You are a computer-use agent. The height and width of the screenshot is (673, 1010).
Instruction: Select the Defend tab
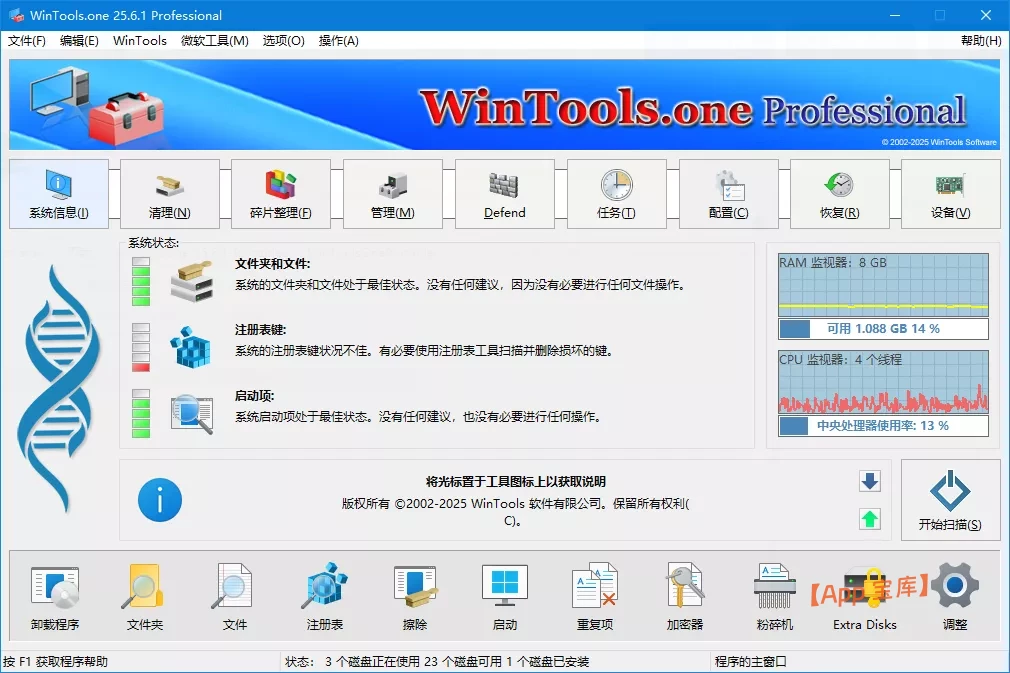click(504, 194)
